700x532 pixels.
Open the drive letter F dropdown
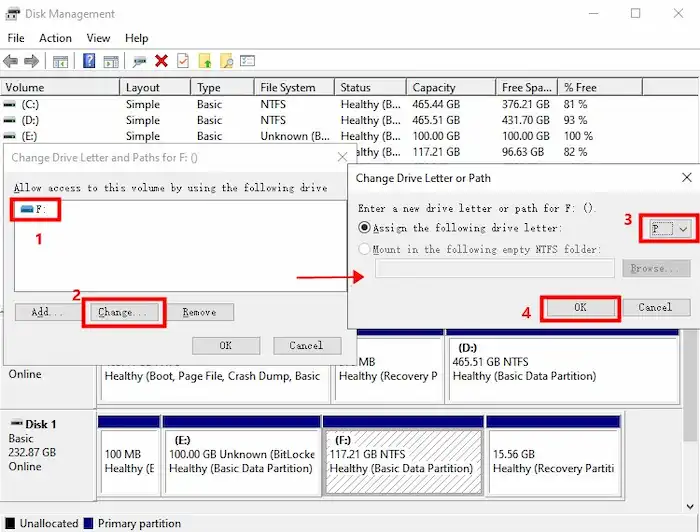pos(670,229)
